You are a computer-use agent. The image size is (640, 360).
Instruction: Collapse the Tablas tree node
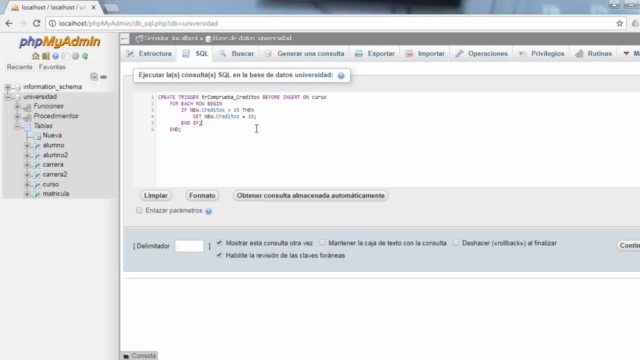(x=17, y=126)
